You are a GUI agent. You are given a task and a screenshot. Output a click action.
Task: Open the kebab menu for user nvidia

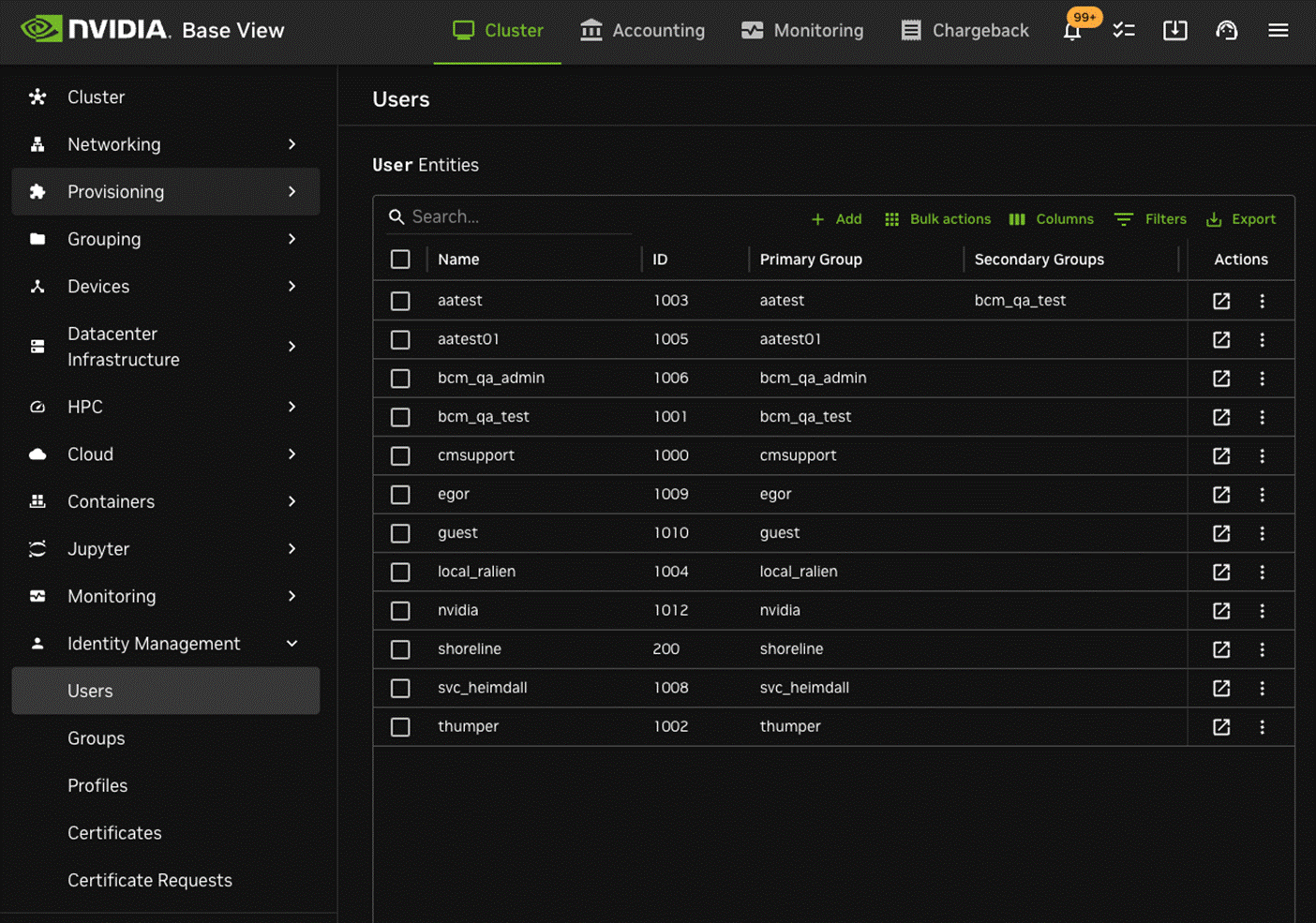click(1262, 610)
